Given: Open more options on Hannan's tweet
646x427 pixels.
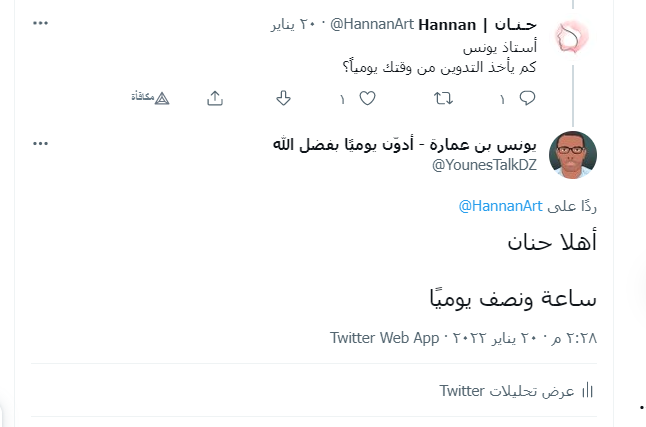Looking at the screenshot, I should (40, 24).
